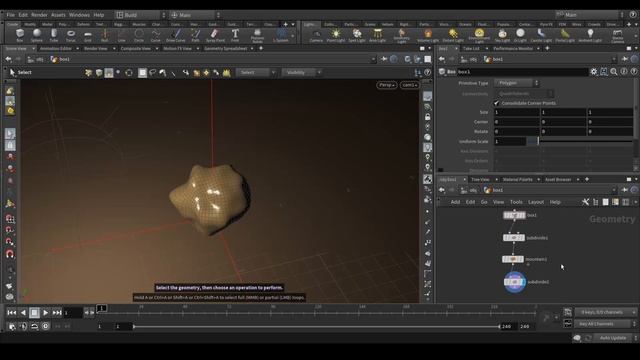Screen dimensions: 640x360
Task: Toggle list mode in network editor toolbar
Action: [596, 202]
